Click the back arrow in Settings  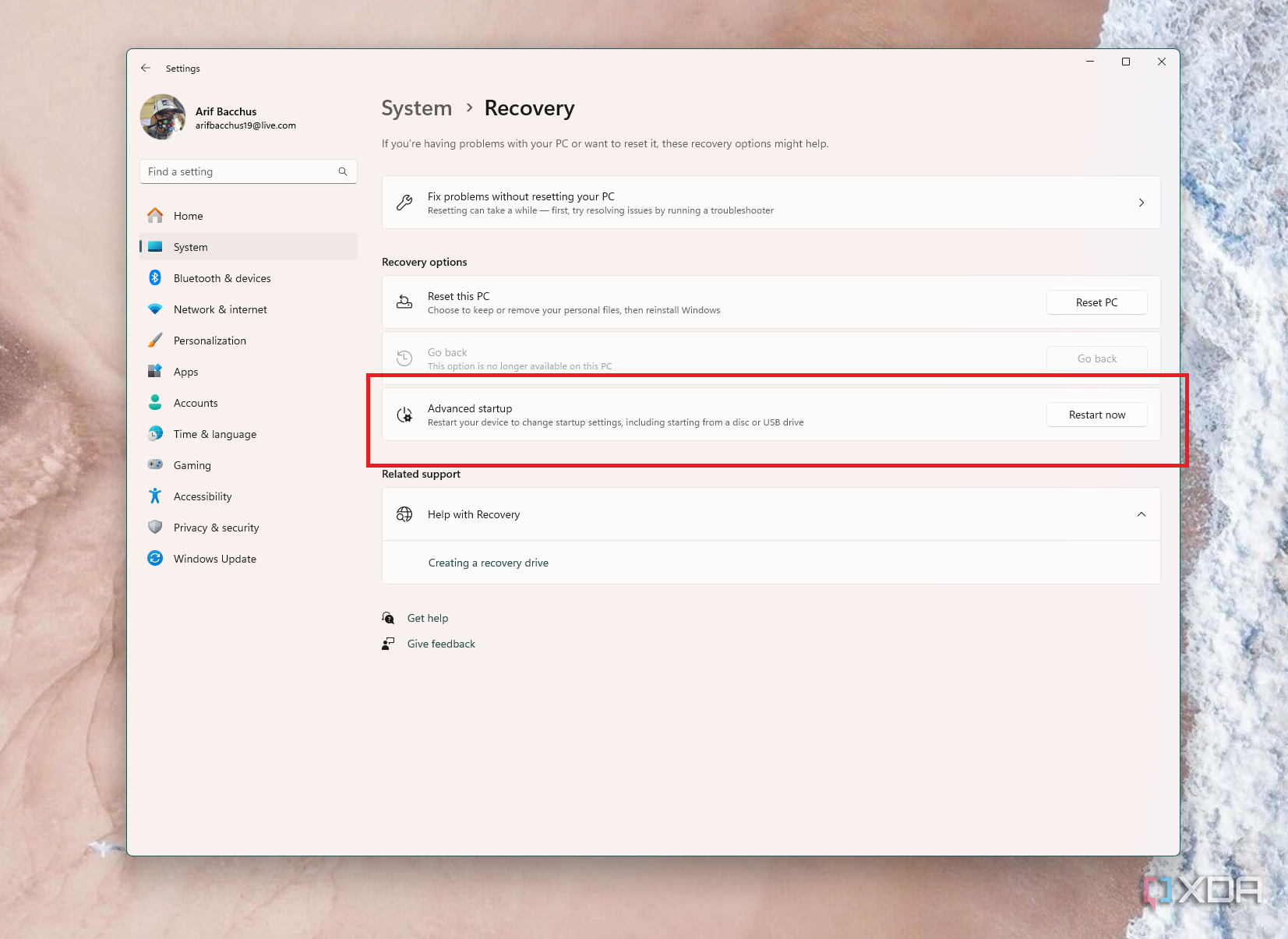pos(146,69)
